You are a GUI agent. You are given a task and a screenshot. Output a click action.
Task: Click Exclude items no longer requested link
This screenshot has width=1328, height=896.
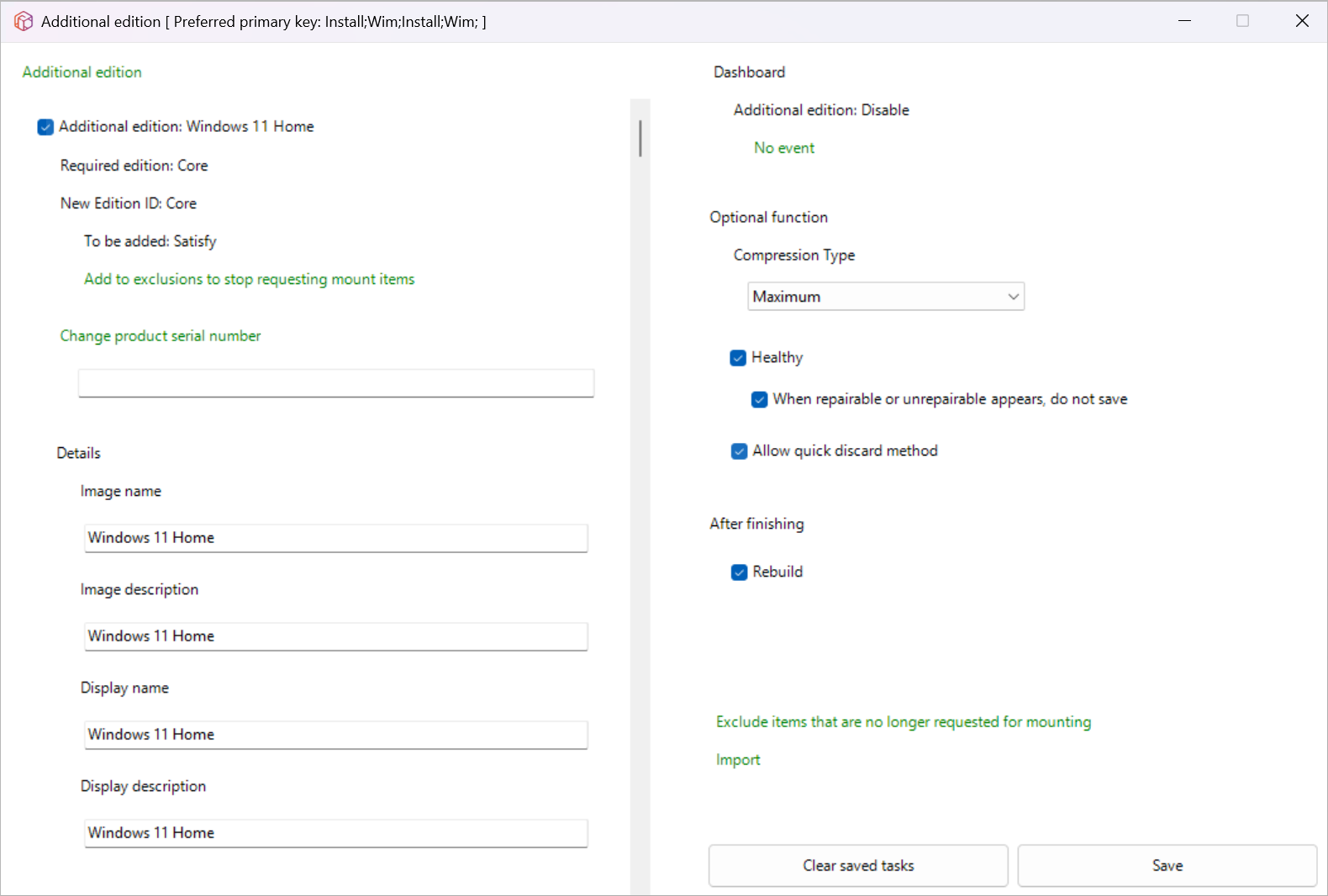click(903, 722)
